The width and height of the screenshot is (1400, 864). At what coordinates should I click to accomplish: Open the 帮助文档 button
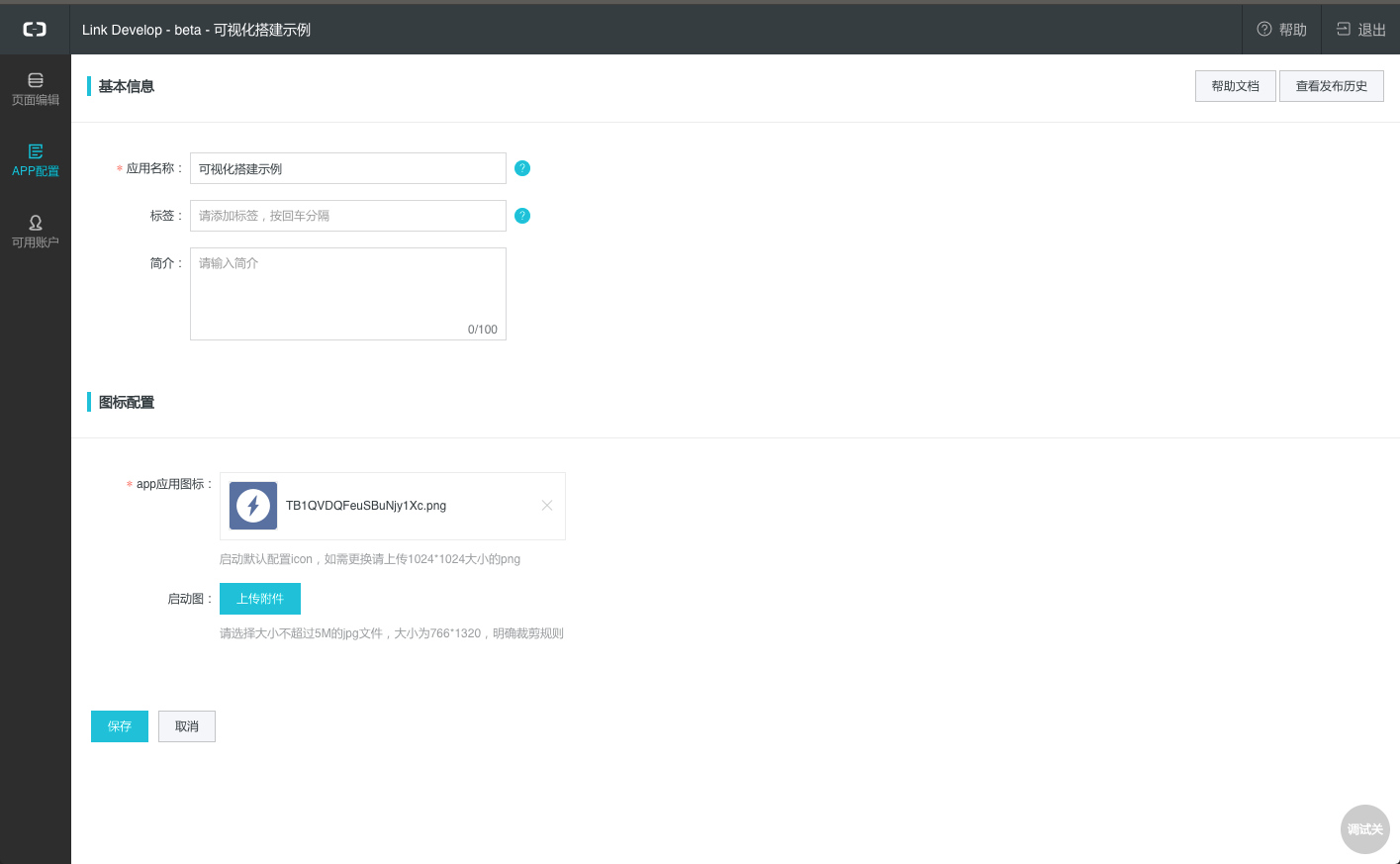point(1236,86)
